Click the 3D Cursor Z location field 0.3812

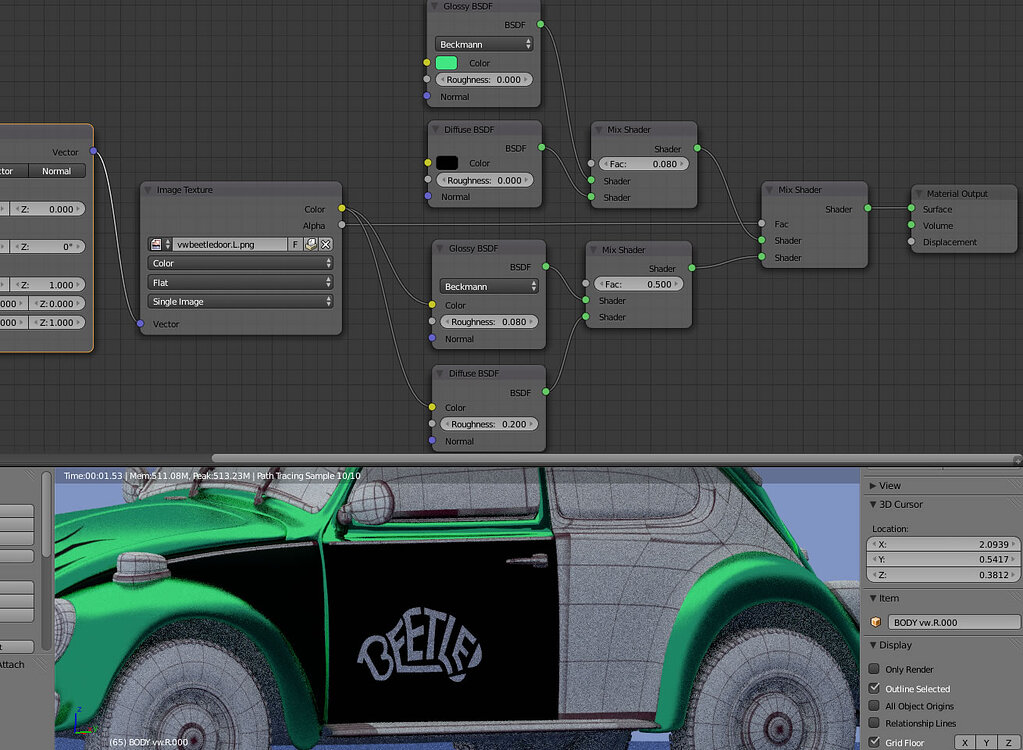943,575
